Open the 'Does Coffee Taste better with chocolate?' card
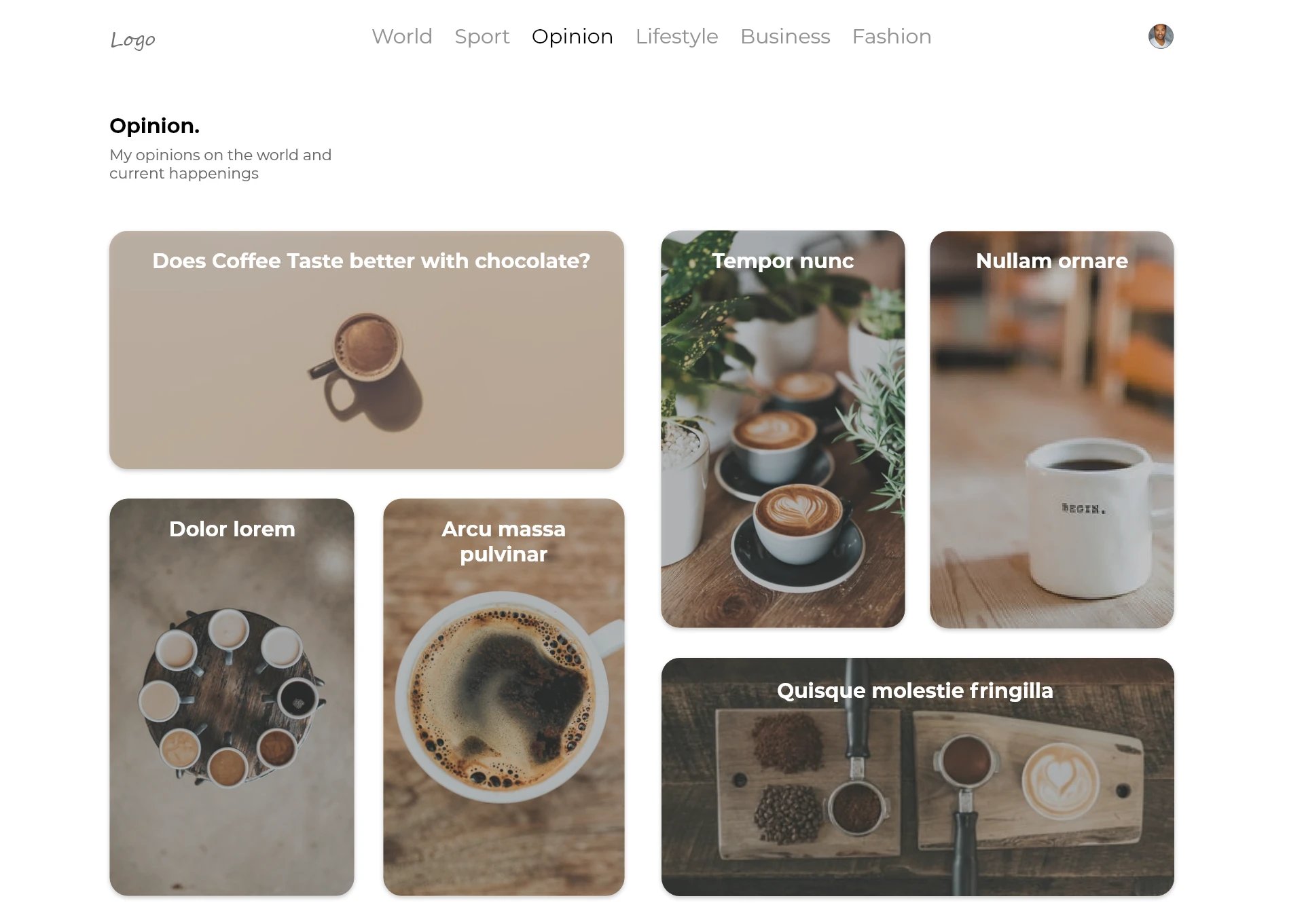Image resolution: width=1304 pixels, height=924 pixels. (x=367, y=350)
